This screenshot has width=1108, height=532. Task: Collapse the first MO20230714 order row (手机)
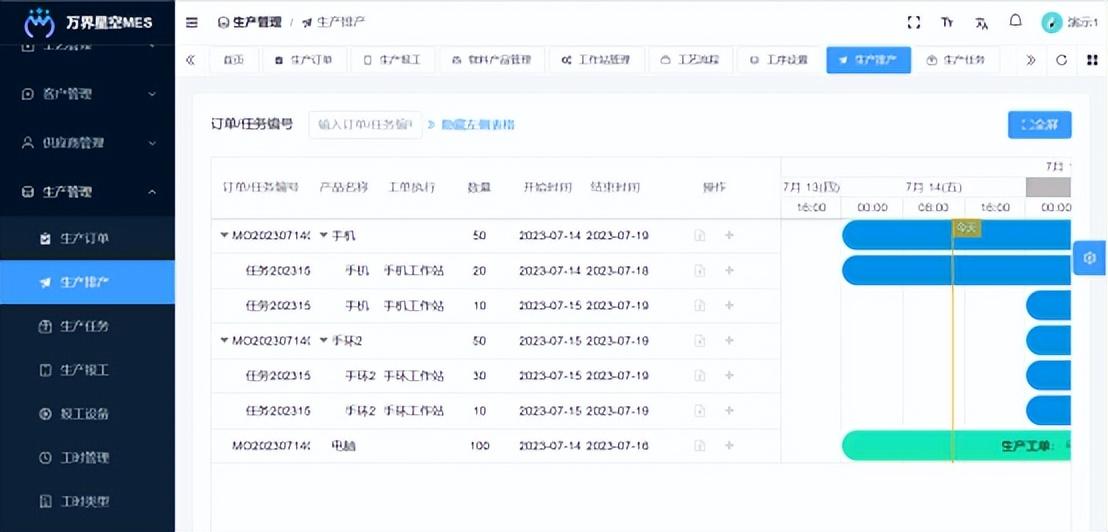(225, 235)
